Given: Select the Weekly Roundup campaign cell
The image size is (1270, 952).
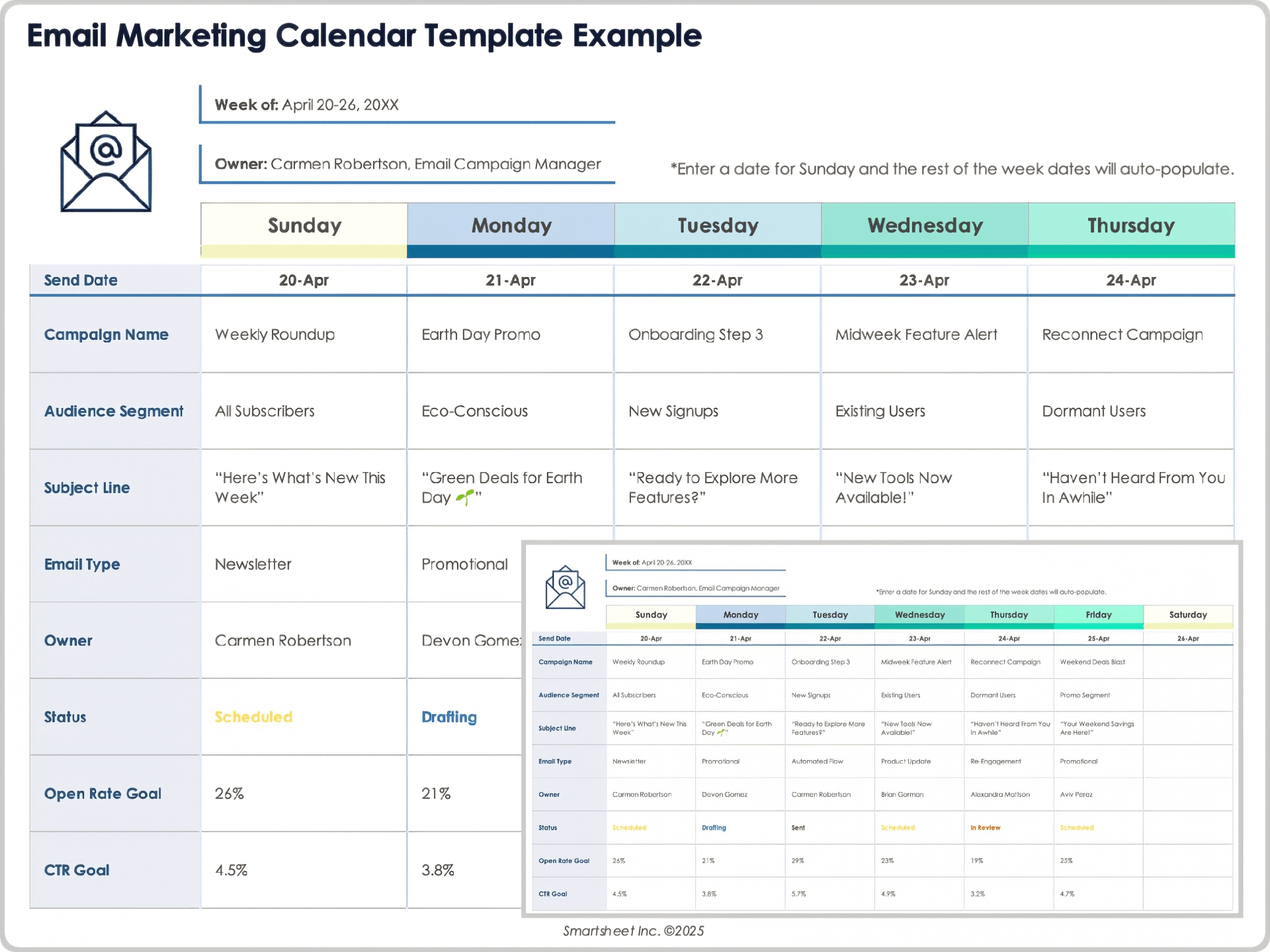Looking at the screenshot, I should (x=275, y=335).
